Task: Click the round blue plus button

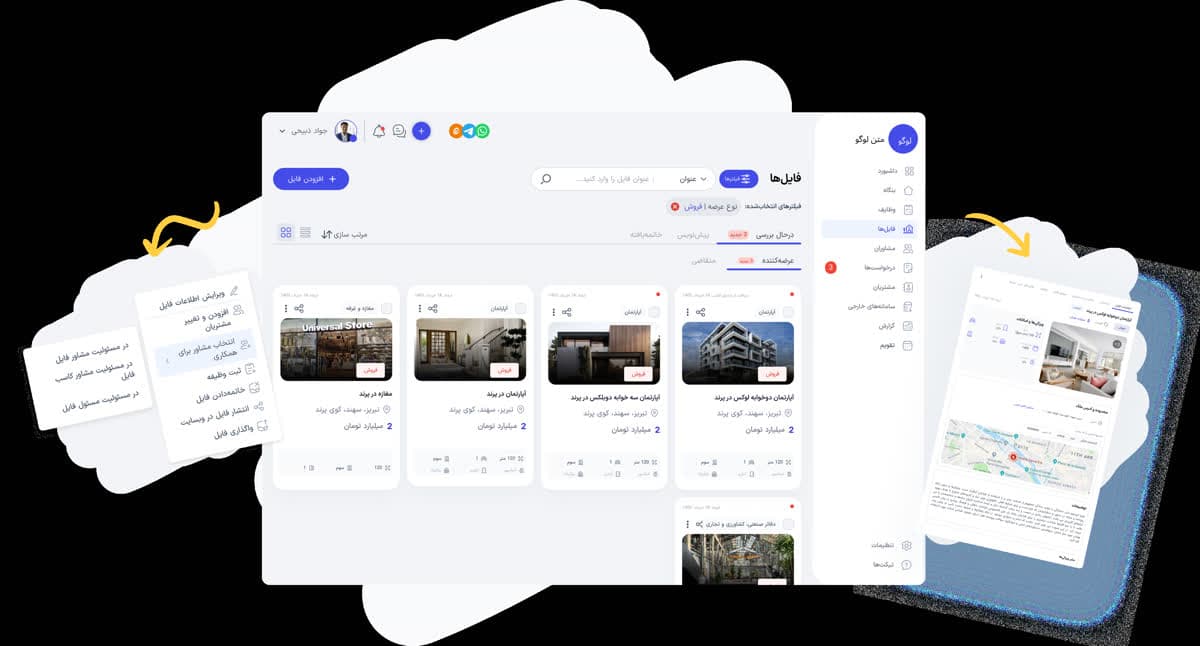Action: (x=421, y=131)
